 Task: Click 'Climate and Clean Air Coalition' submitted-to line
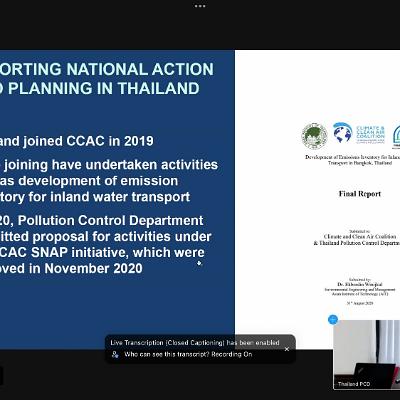360,236
